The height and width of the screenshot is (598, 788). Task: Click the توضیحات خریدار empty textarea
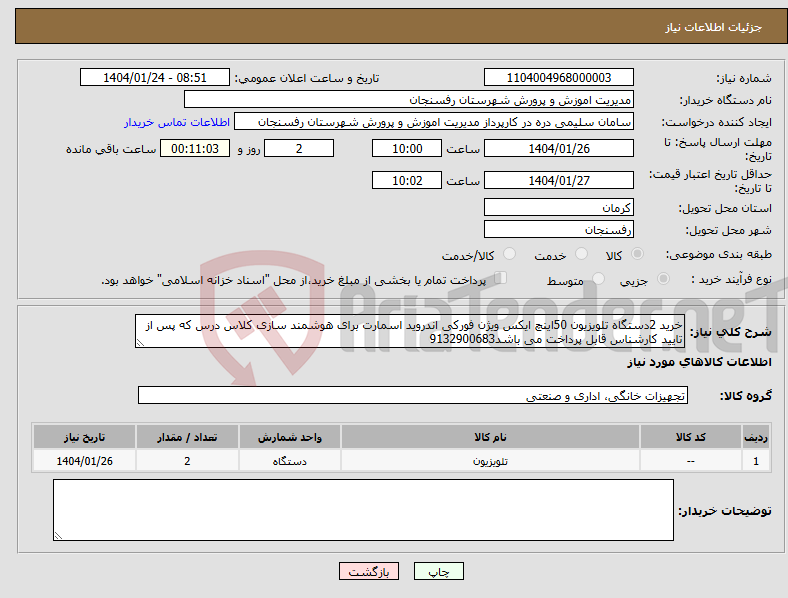(x=363, y=510)
